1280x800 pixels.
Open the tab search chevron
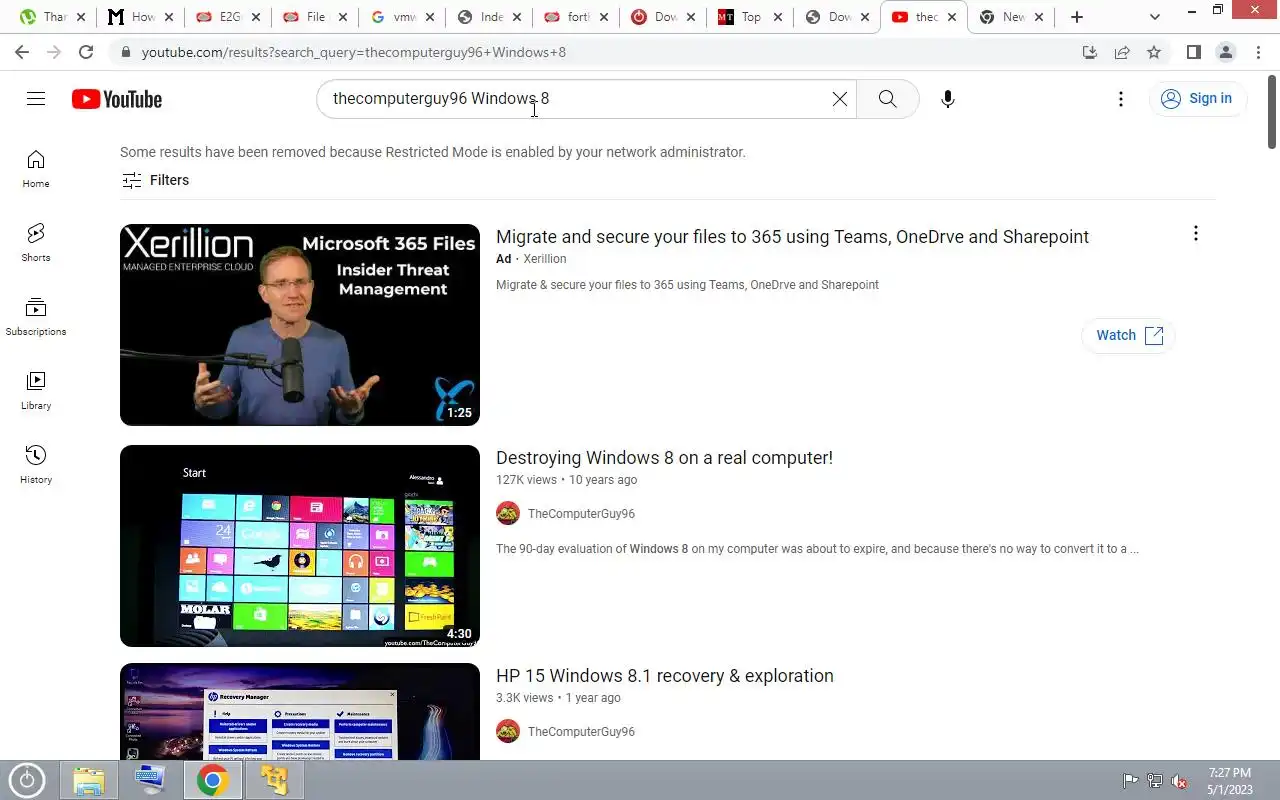[x=1155, y=17]
